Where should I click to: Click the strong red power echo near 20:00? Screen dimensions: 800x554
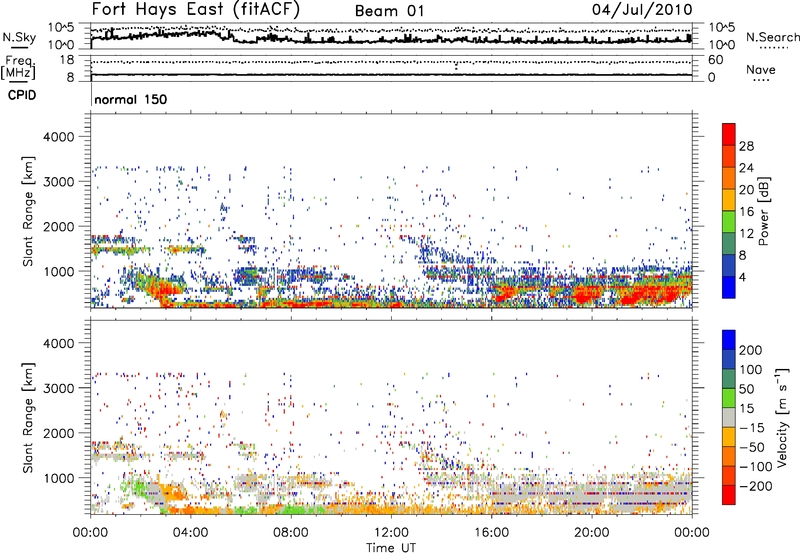[x=587, y=294]
